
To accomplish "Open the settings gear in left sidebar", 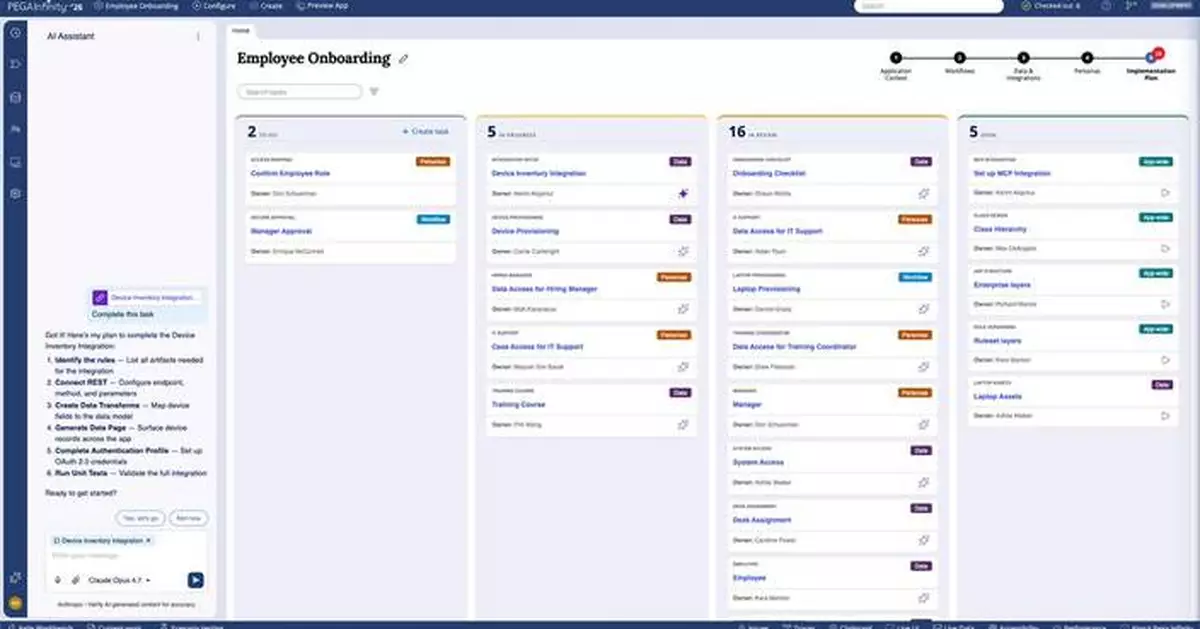I will coord(15,193).
